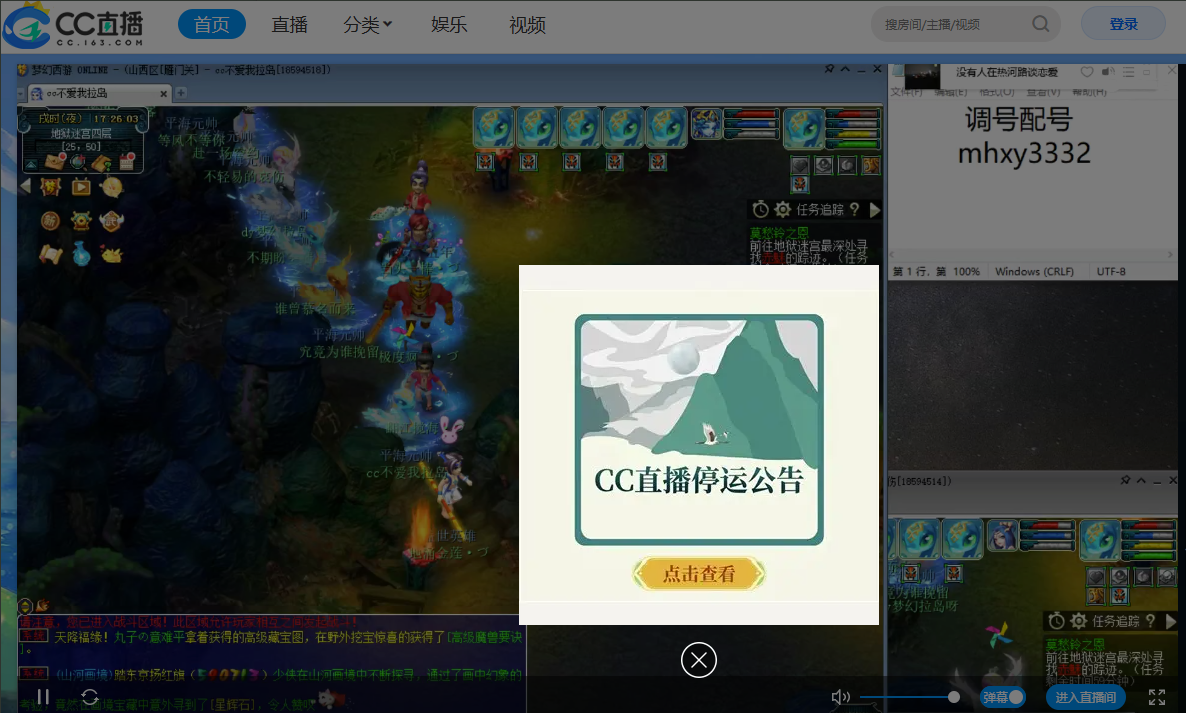The width and height of the screenshot is (1186, 713).
Task: Select the cc不爱我拉岛 tab in the game window
Action: (x=97, y=93)
